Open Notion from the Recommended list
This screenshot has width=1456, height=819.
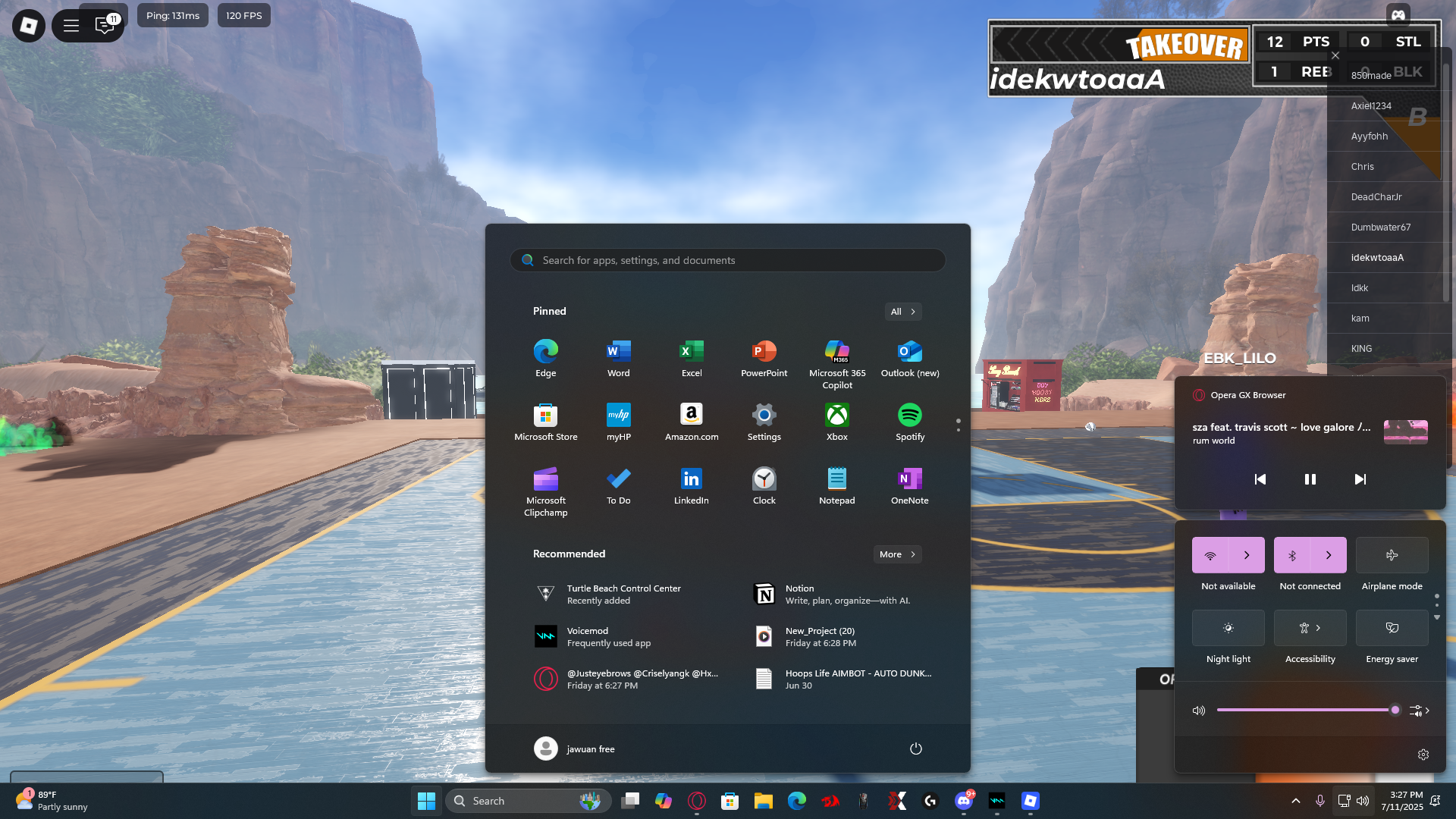[842, 594]
